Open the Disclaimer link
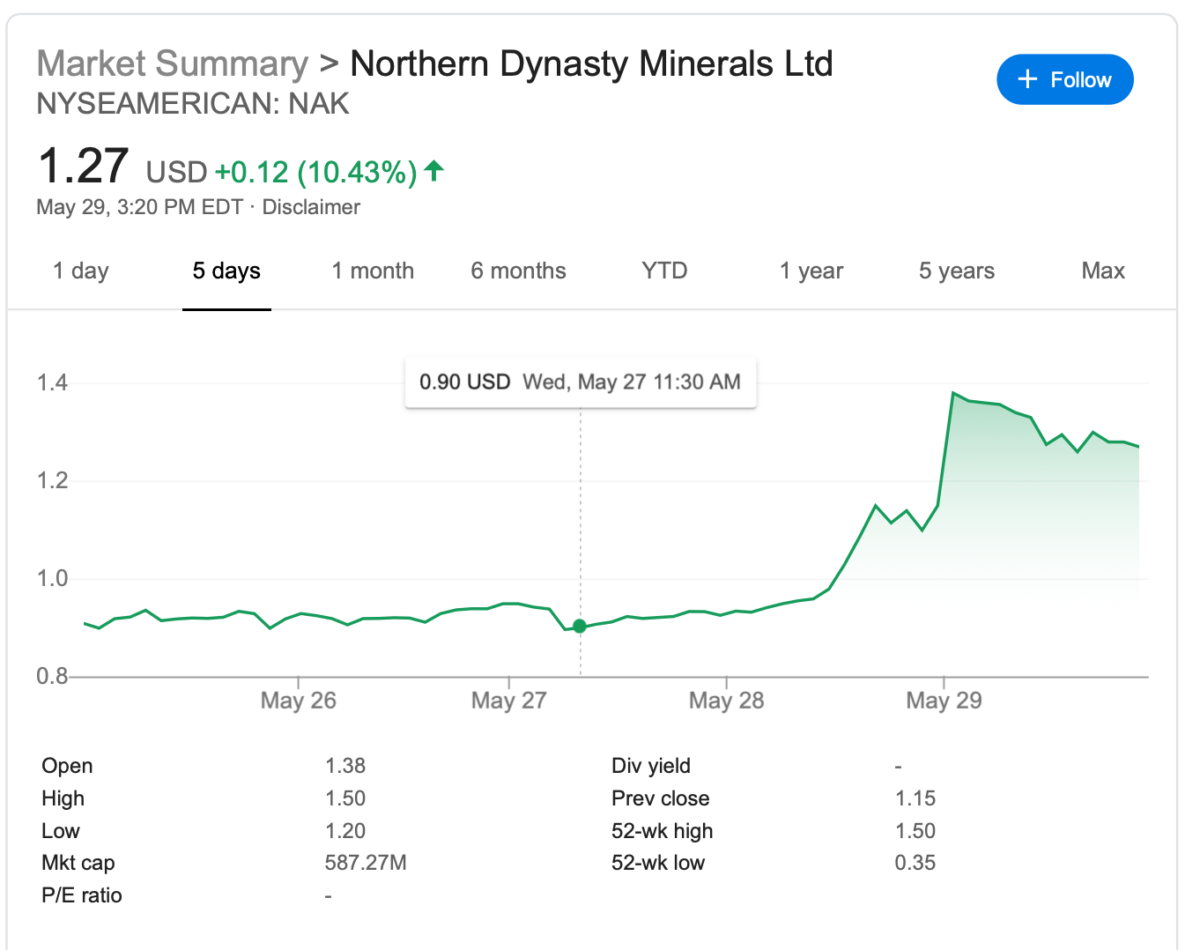This screenshot has height=950, width=1200. (x=311, y=207)
